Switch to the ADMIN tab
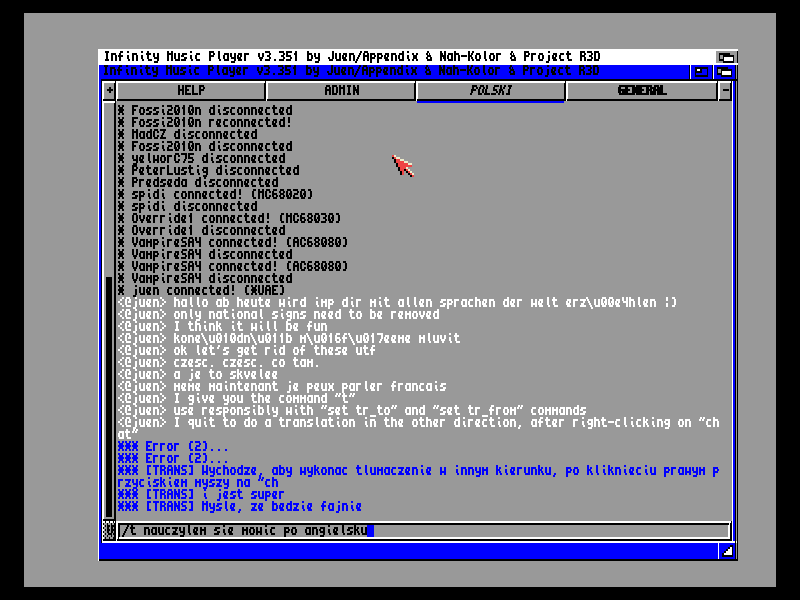The image size is (800, 600). (341, 91)
